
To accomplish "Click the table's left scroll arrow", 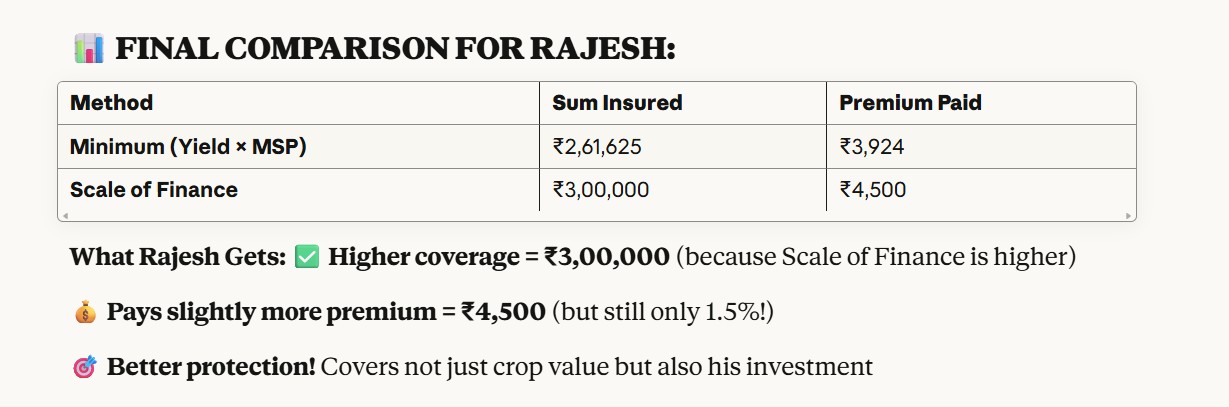I will point(64,216).
